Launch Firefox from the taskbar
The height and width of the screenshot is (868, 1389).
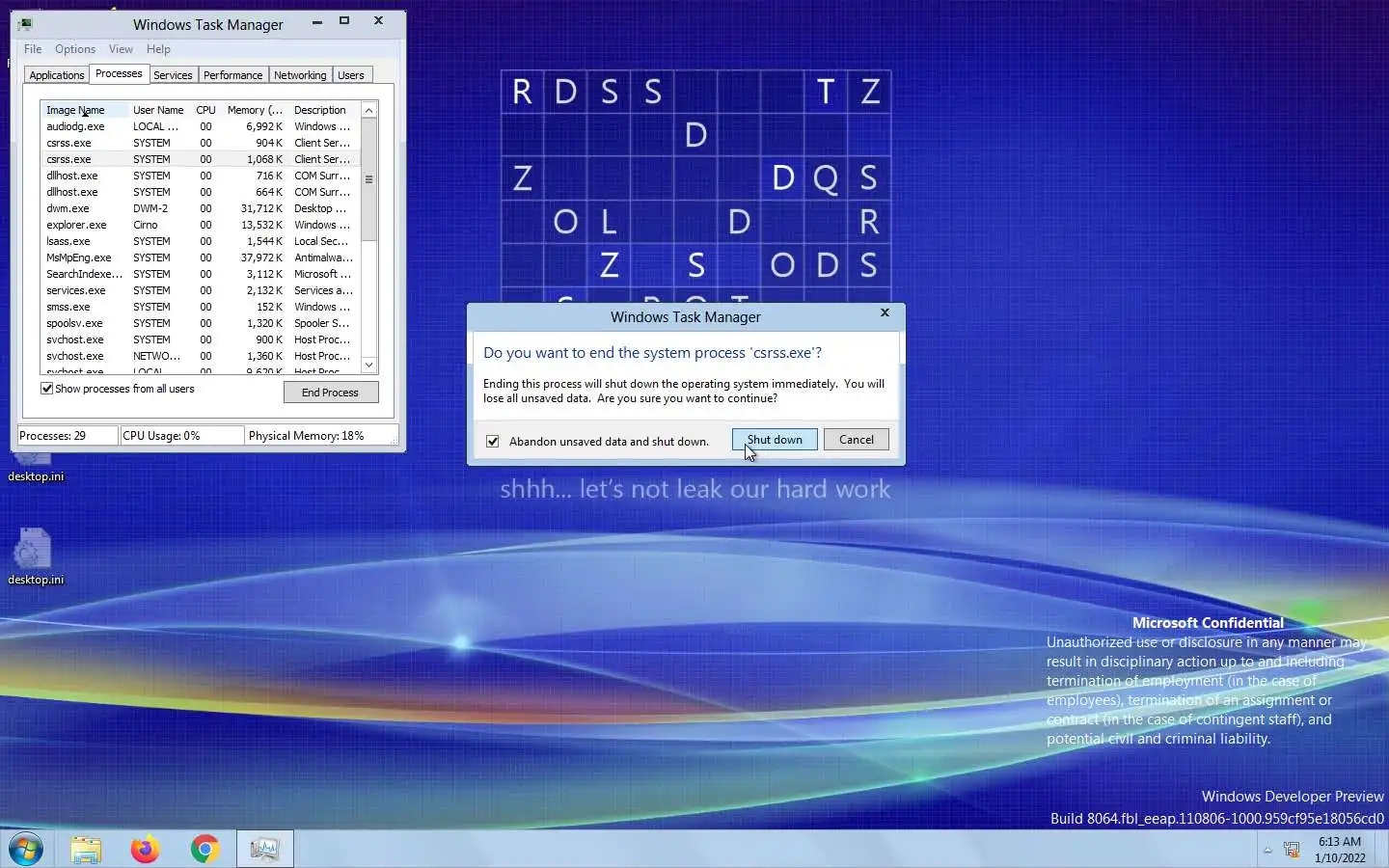[x=146, y=850]
